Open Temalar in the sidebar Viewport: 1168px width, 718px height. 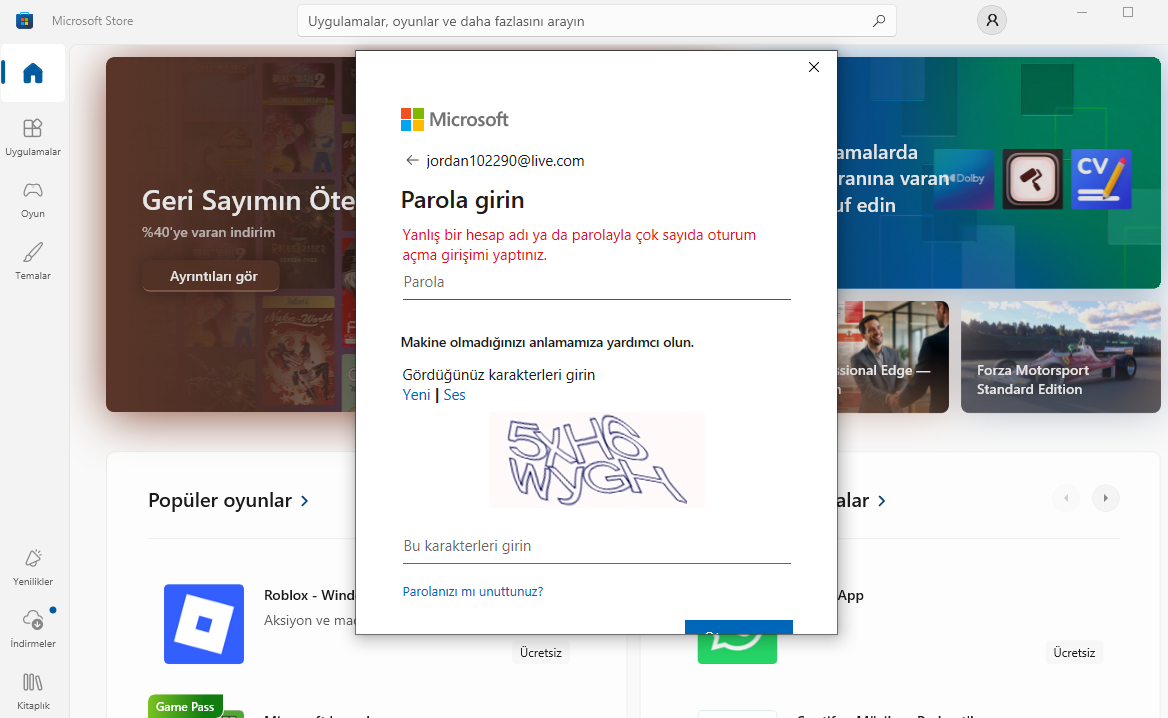(x=33, y=261)
